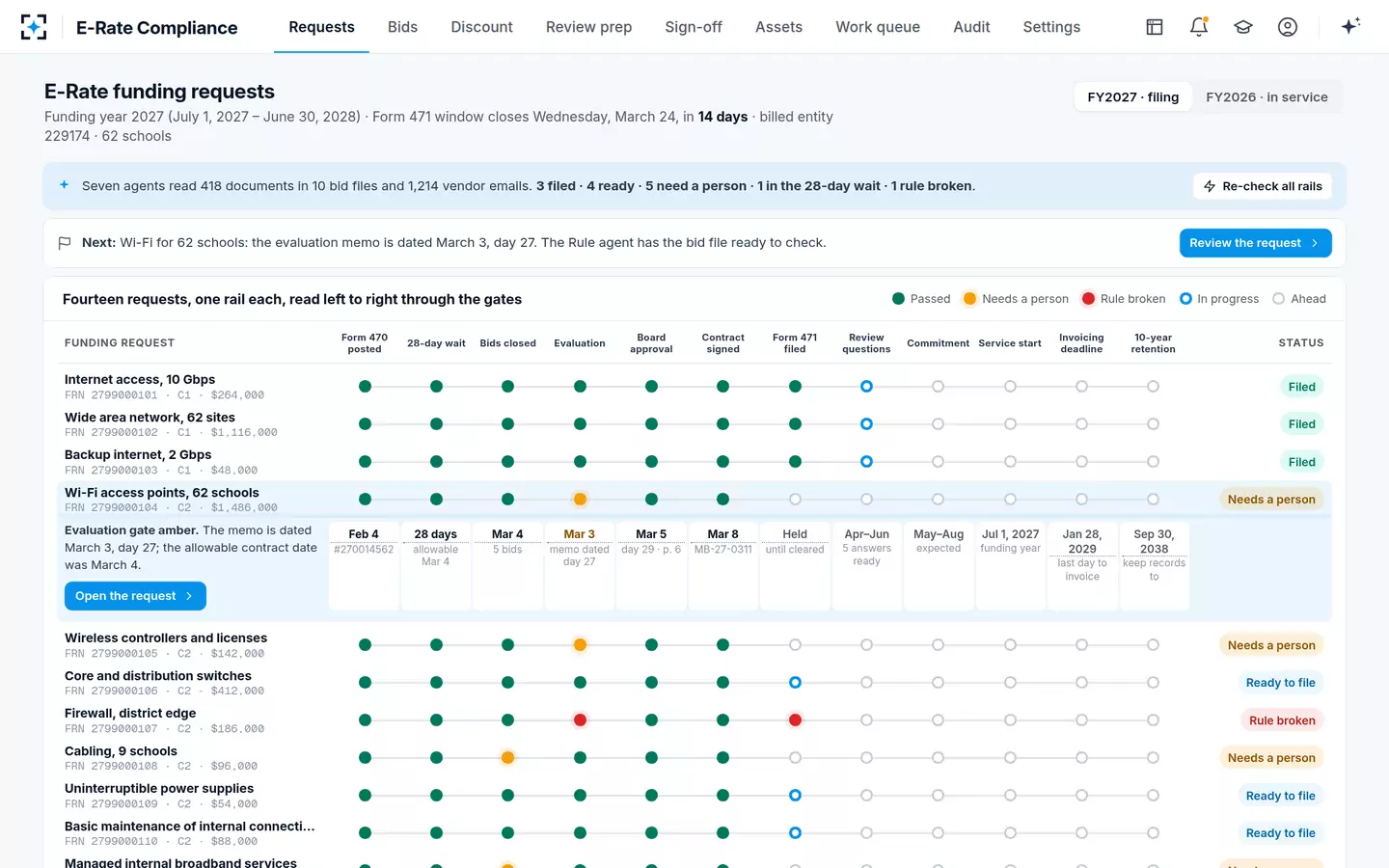Click the sparkle icon in agents summary banner
Screen dimensions: 1389x868
pos(65,185)
